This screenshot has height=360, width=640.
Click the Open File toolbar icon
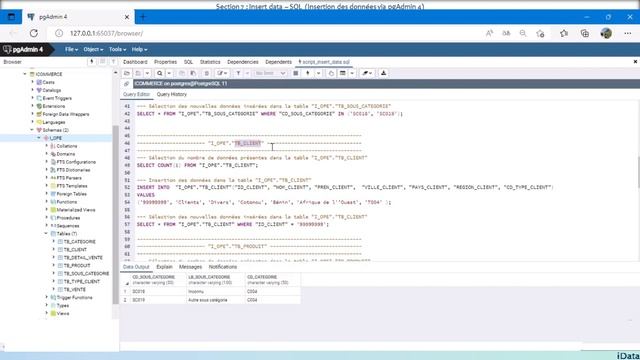pyautogui.click(x=127, y=73)
